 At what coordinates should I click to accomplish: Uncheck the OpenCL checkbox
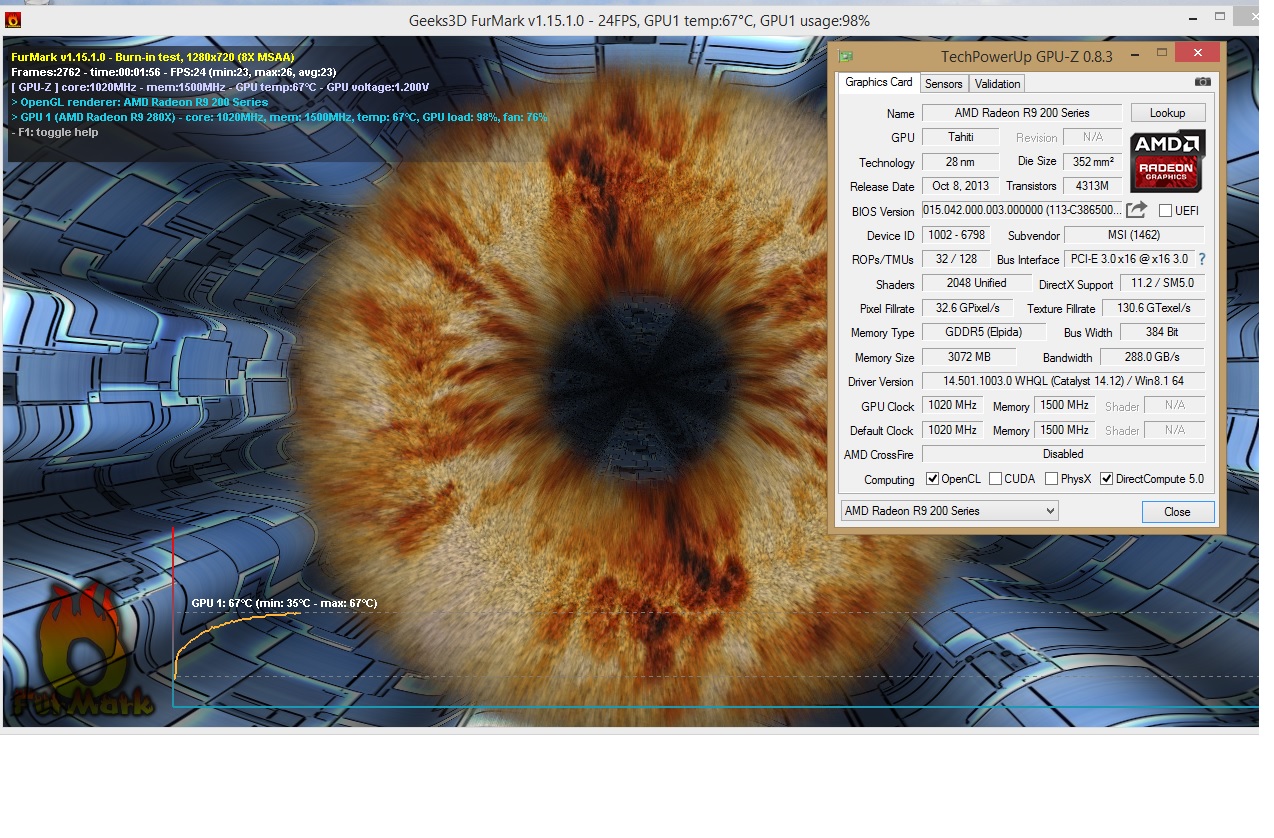click(932, 479)
